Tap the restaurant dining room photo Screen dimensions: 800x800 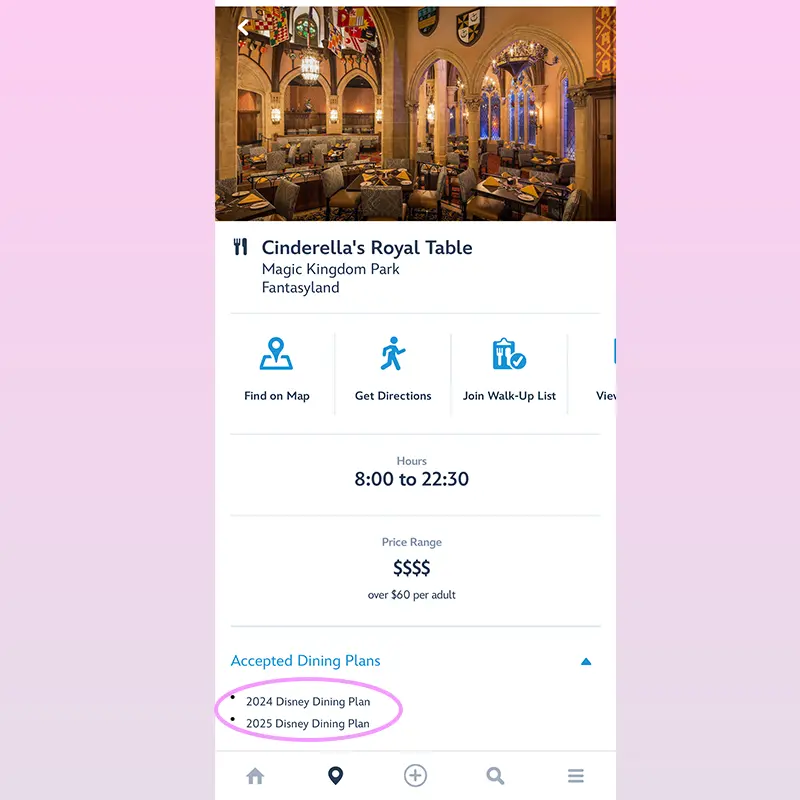(415, 113)
